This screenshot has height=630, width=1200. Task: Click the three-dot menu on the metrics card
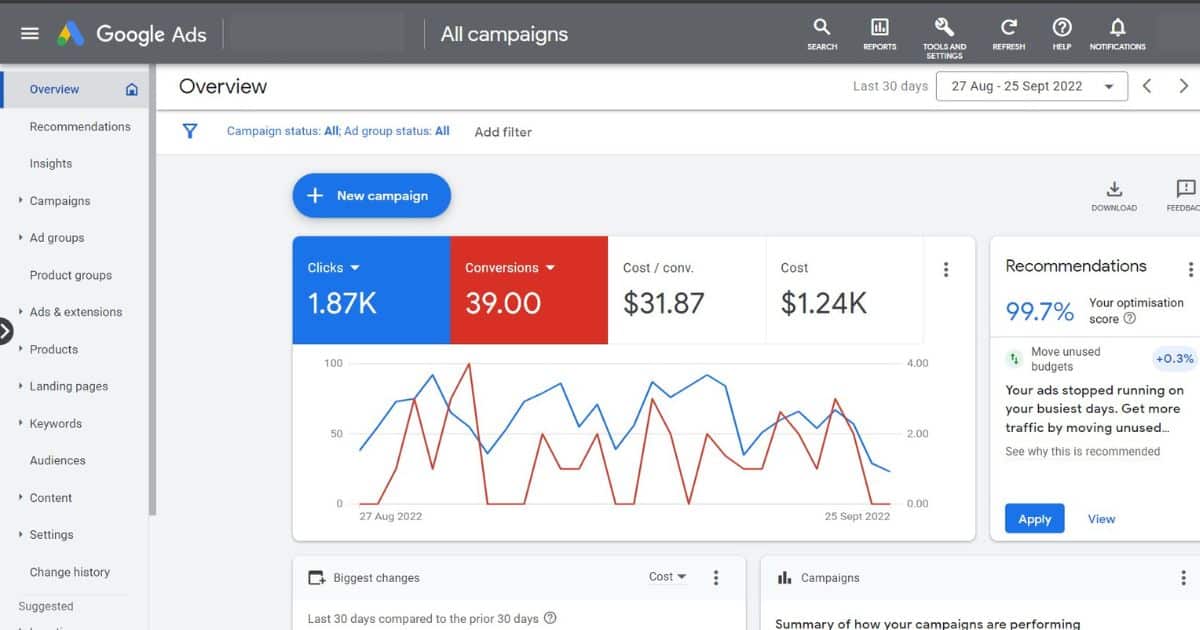[946, 268]
